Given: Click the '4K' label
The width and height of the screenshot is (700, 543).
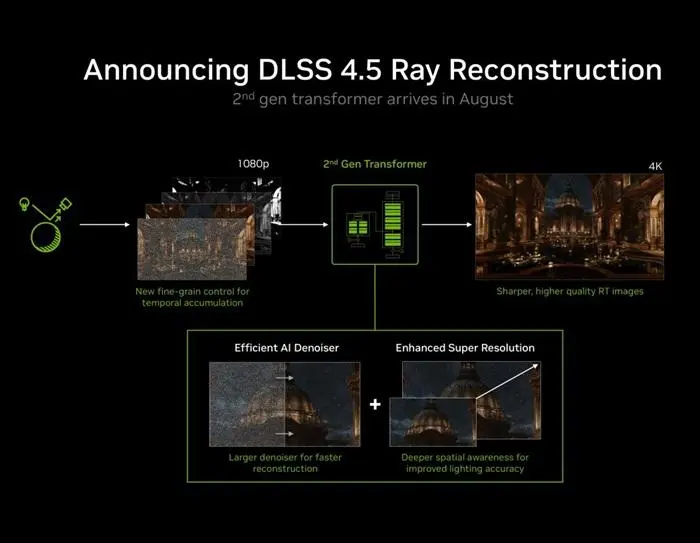Looking at the screenshot, I should pos(655,167).
